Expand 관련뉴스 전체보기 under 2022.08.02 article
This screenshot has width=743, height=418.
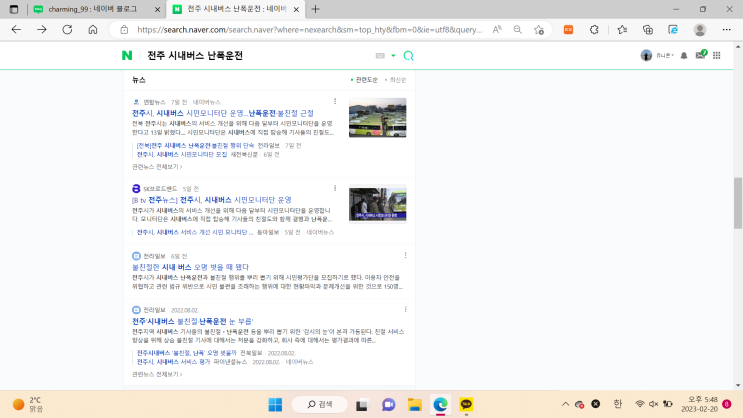(157, 374)
